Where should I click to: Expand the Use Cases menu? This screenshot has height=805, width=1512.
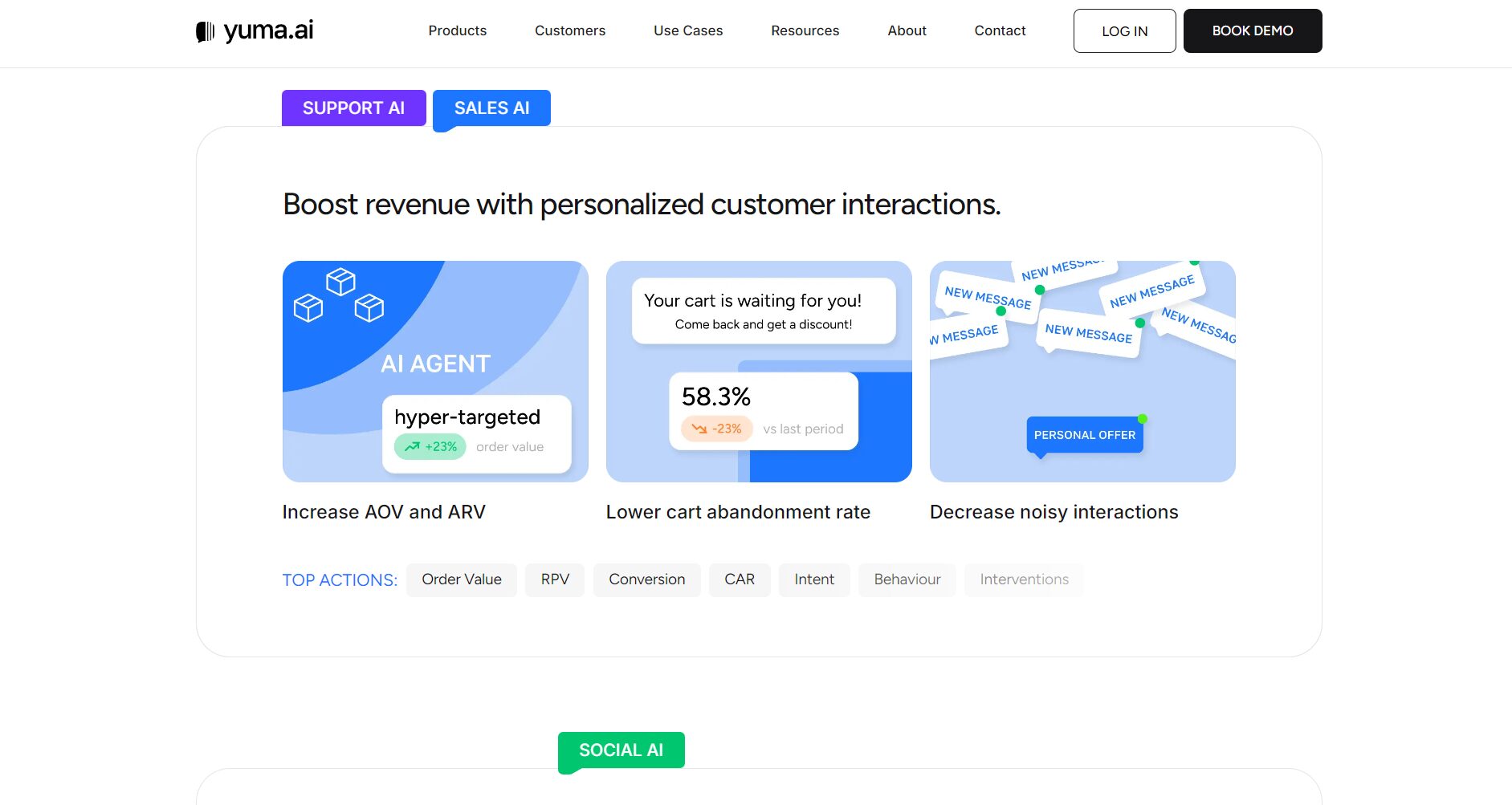pyautogui.click(x=687, y=30)
